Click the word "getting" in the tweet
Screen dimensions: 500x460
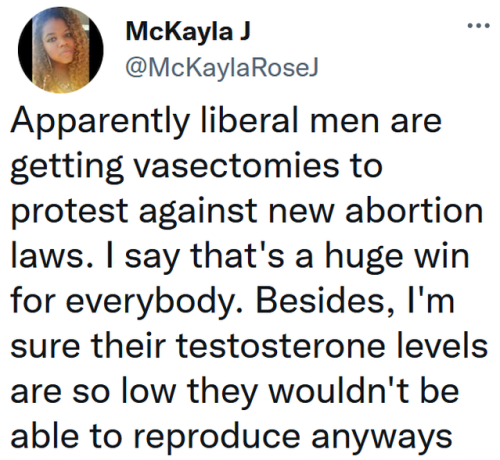(67, 168)
